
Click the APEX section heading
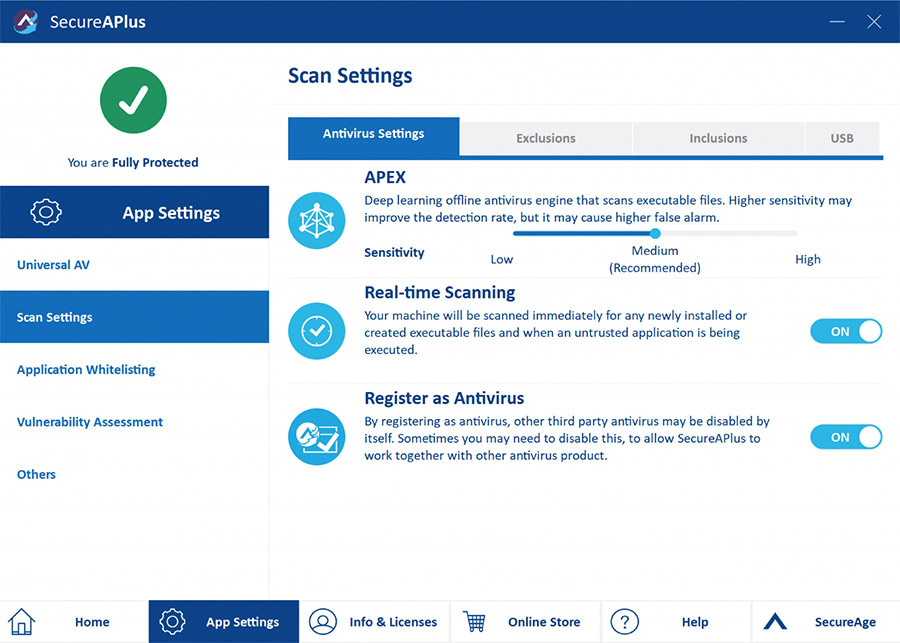tap(385, 177)
